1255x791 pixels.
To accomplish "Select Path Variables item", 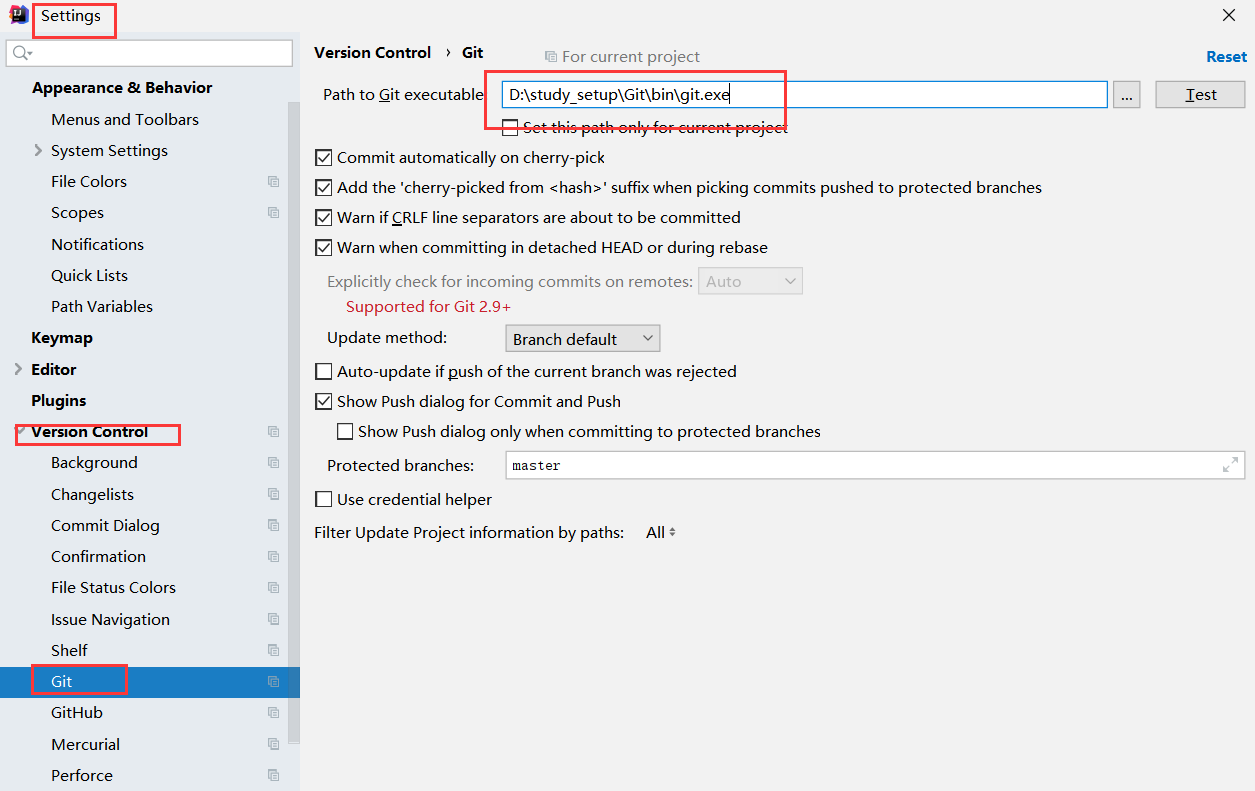I will (x=102, y=307).
